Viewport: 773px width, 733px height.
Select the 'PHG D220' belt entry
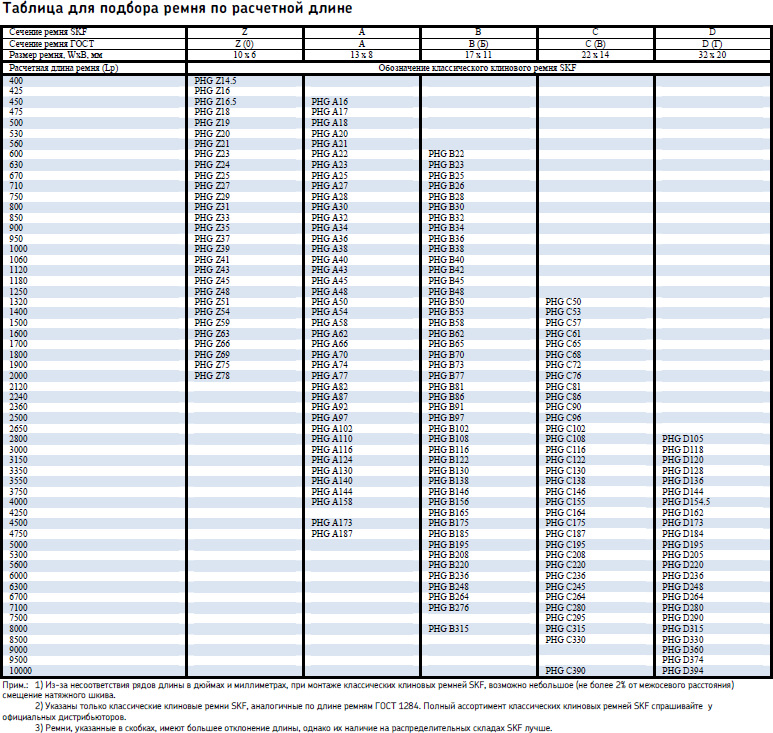pos(682,565)
